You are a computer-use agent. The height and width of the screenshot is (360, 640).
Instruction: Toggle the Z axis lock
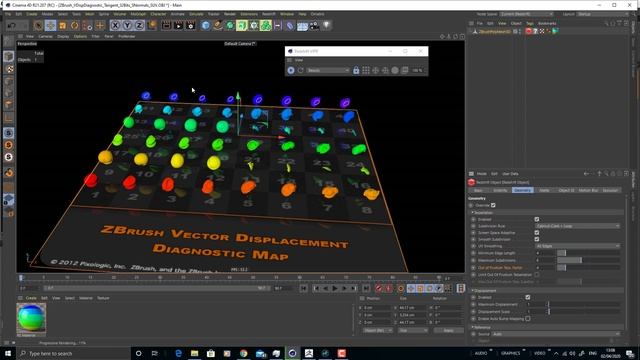(x=139, y=26)
